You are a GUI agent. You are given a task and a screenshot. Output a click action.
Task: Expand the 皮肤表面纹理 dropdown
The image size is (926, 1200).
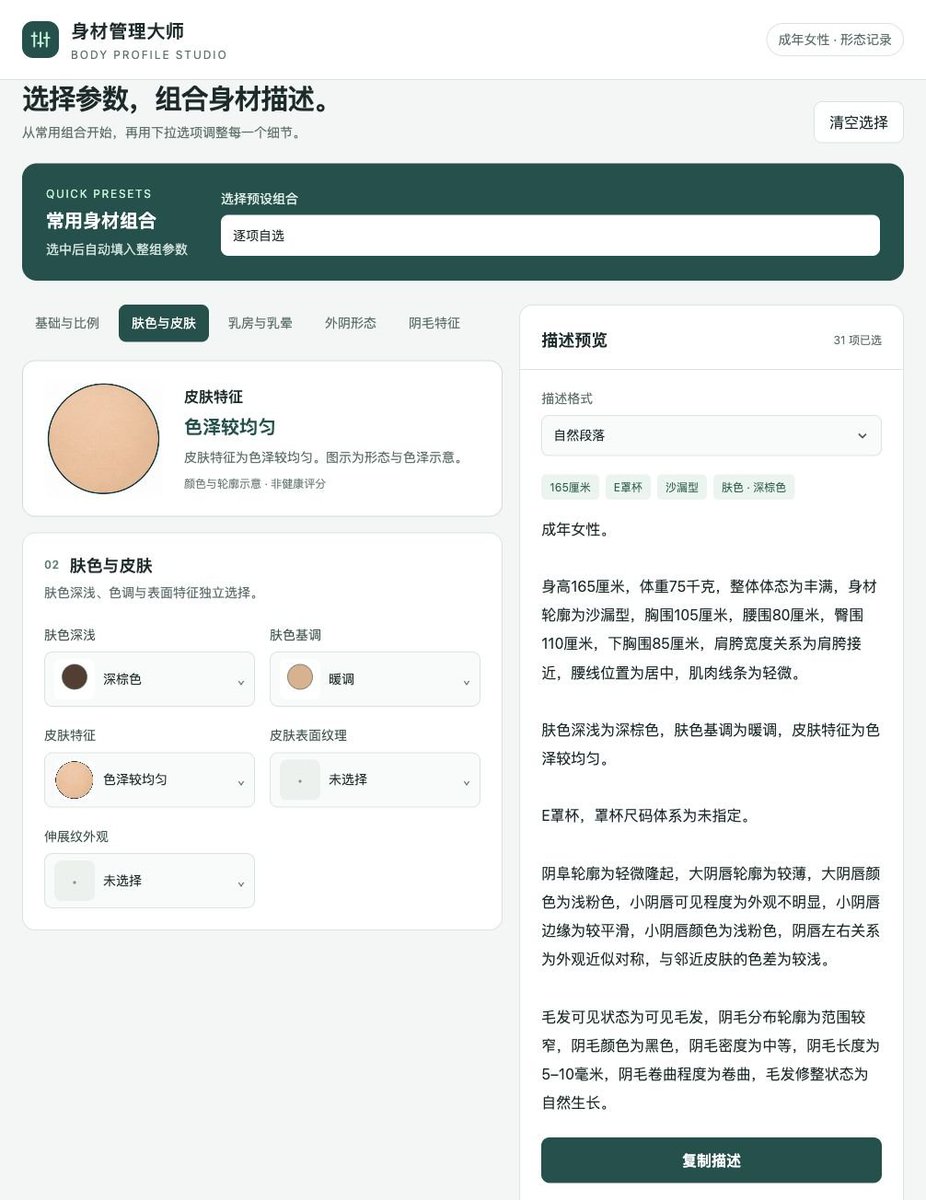tap(375, 779)
